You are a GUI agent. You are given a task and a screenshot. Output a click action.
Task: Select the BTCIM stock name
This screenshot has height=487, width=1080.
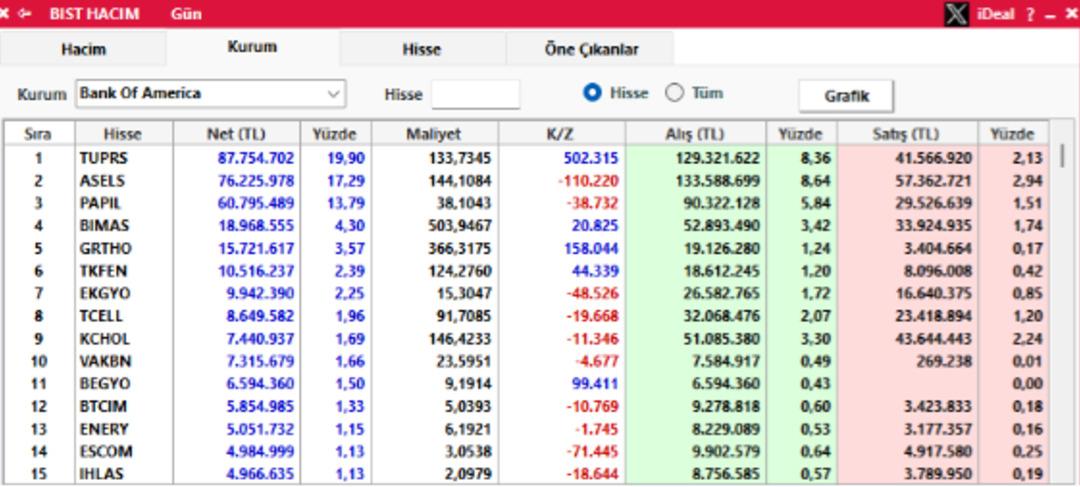(x=103, y=406)
